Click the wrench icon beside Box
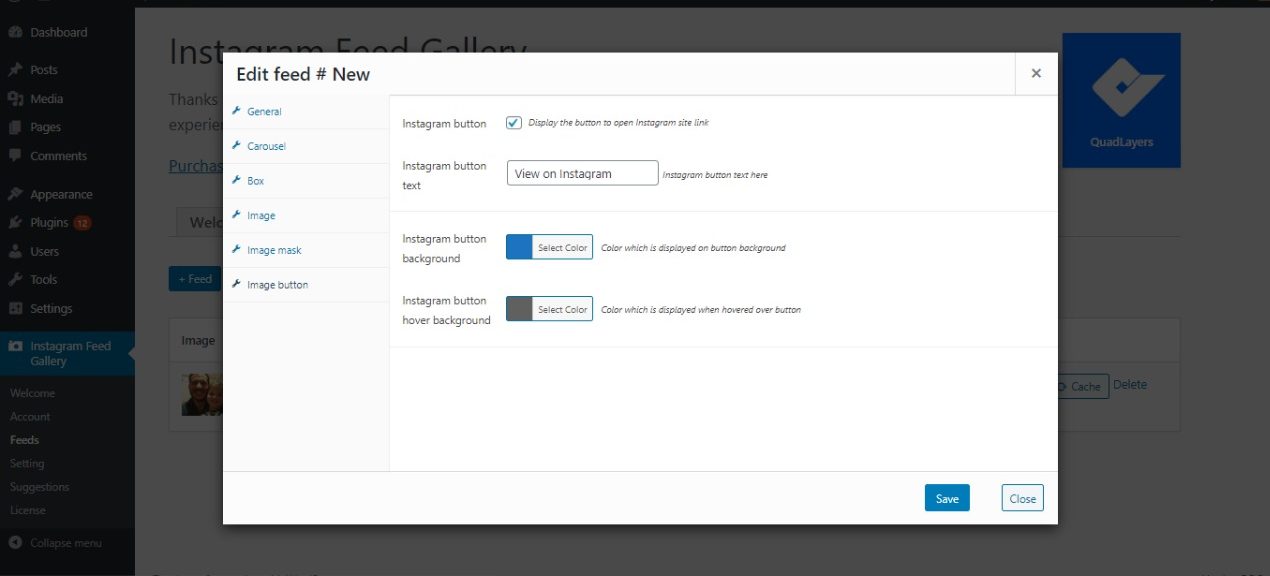The height and width of the screenshot is (576, 1270). [x=236, y=181]
